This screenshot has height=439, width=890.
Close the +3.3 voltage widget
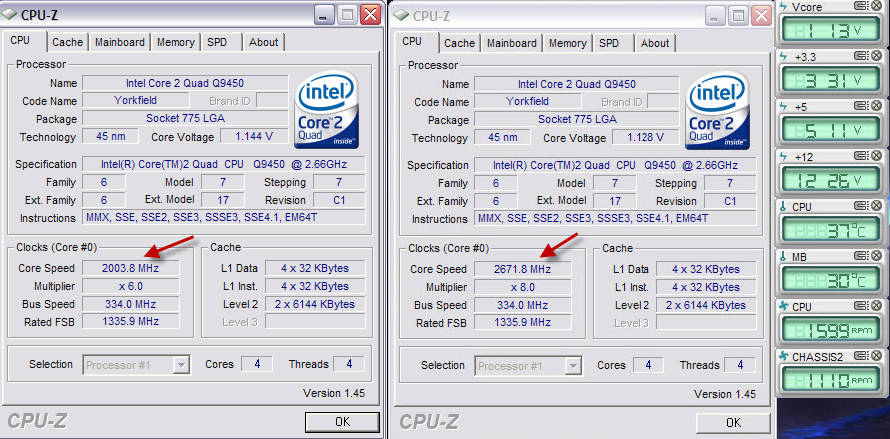[876, 56]
